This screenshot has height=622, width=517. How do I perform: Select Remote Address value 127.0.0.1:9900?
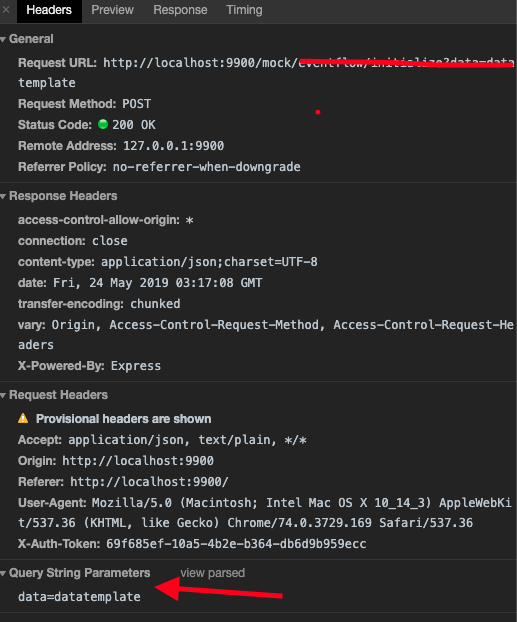pyautogui.click(x=173, y=146)
